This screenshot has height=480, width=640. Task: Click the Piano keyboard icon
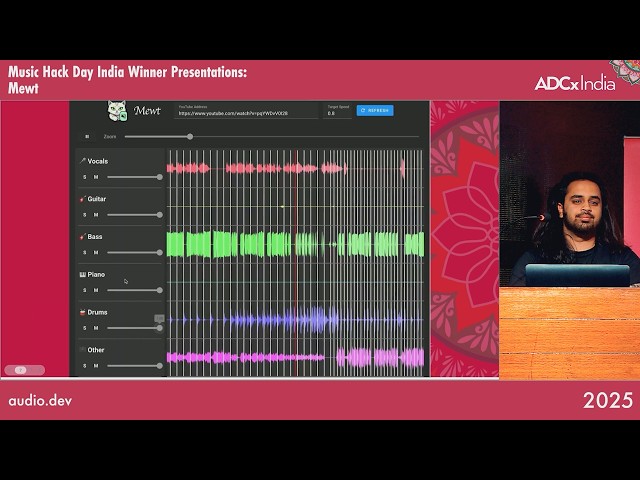click(x=82, y=275)
